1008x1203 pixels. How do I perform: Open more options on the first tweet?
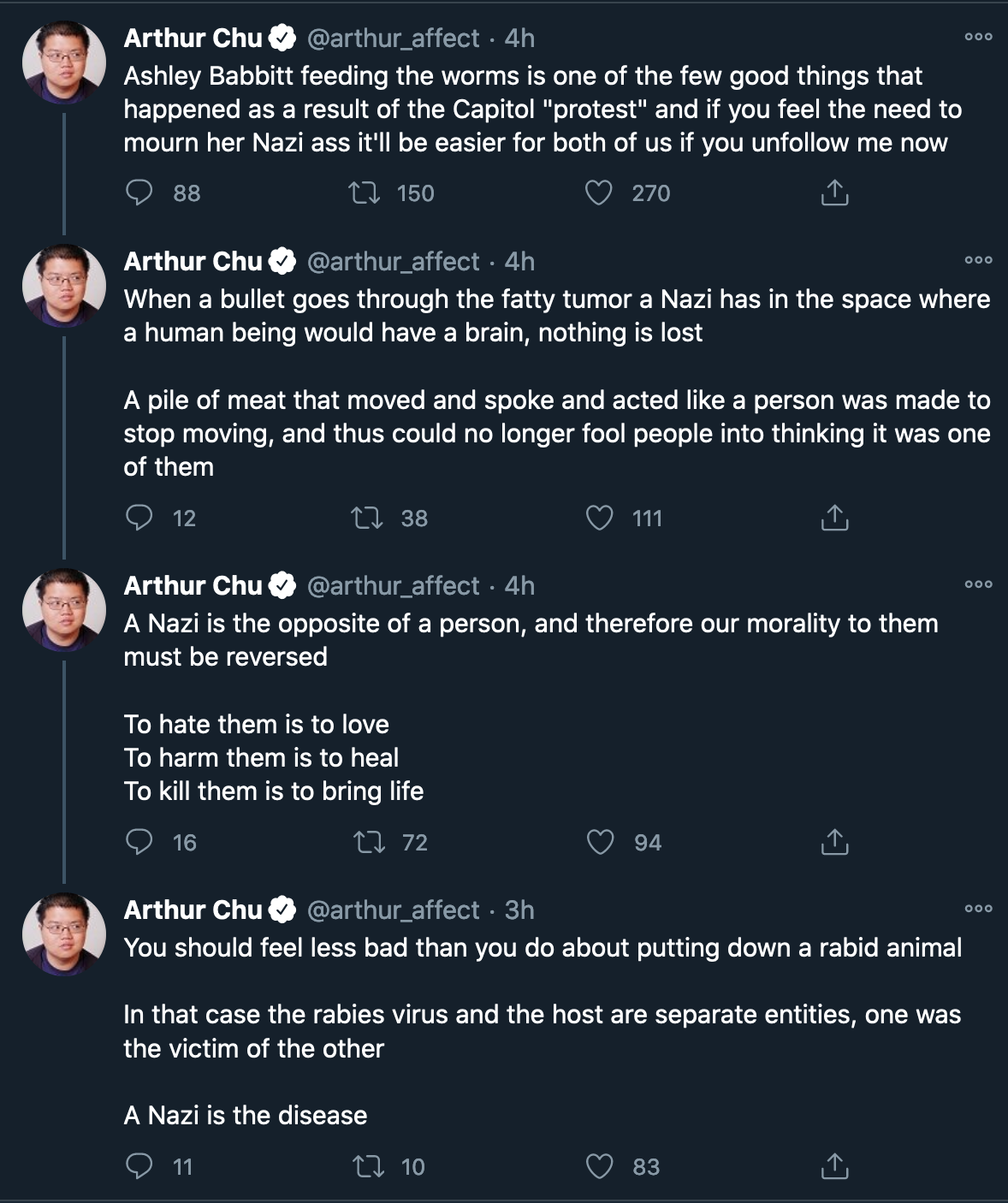pos(978,37)
